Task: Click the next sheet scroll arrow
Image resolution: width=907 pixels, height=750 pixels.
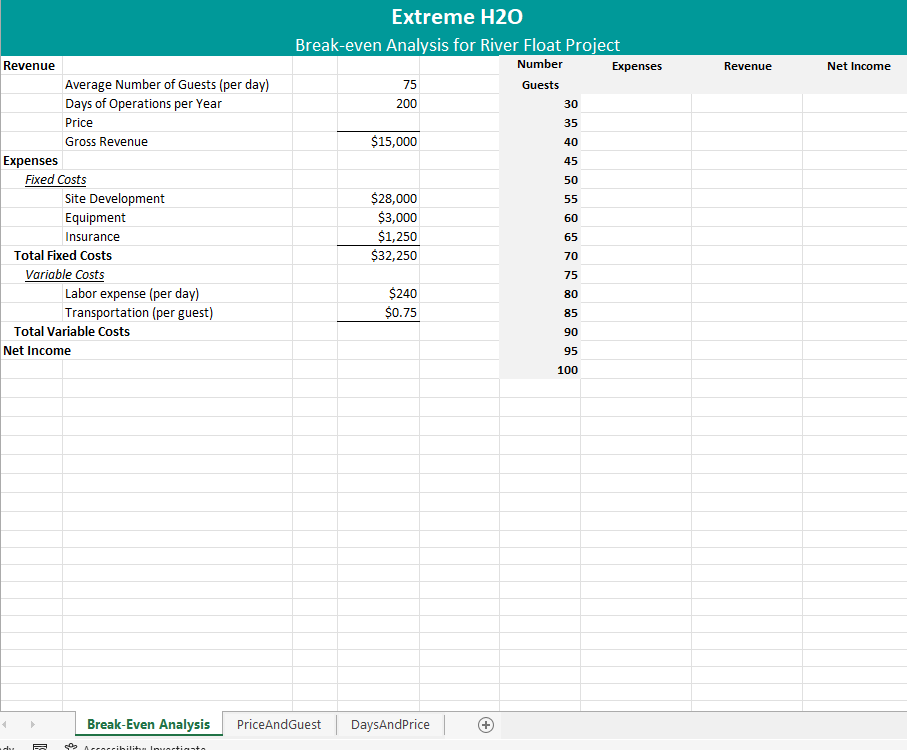Action: pos(33,725)
